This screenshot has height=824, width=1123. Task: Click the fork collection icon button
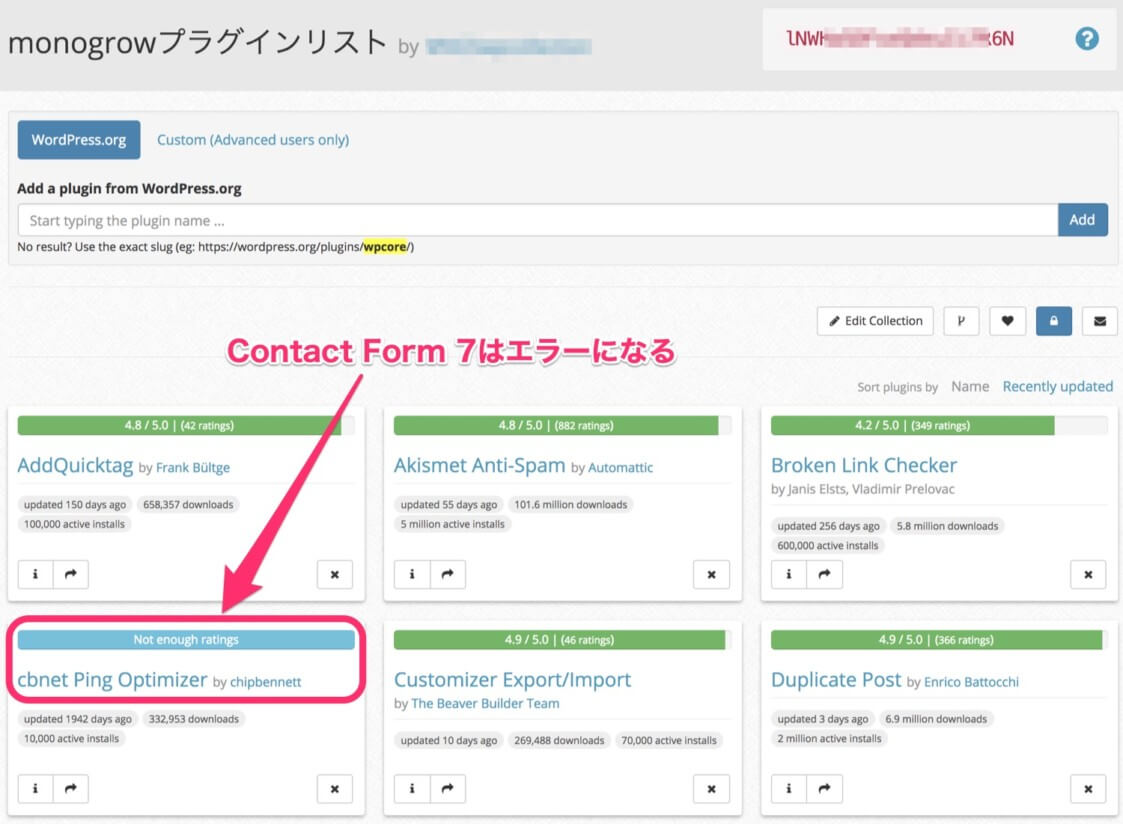coord(961,321)
